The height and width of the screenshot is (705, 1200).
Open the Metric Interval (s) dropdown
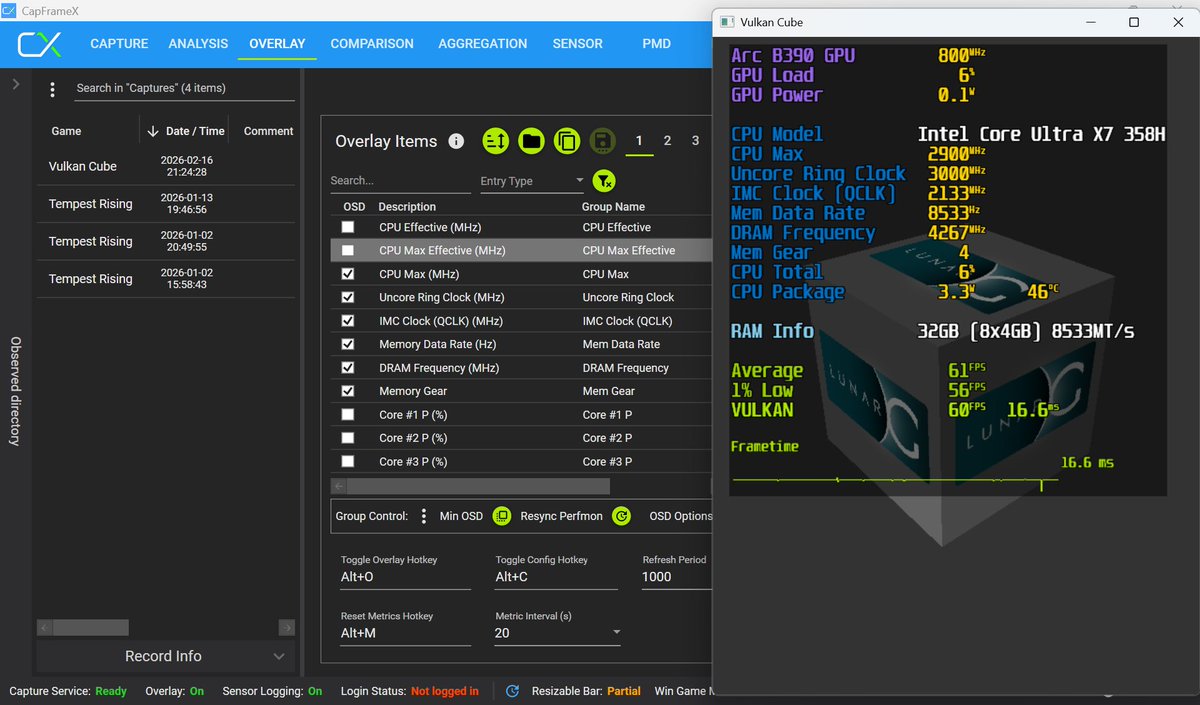(x=557, y=633)
